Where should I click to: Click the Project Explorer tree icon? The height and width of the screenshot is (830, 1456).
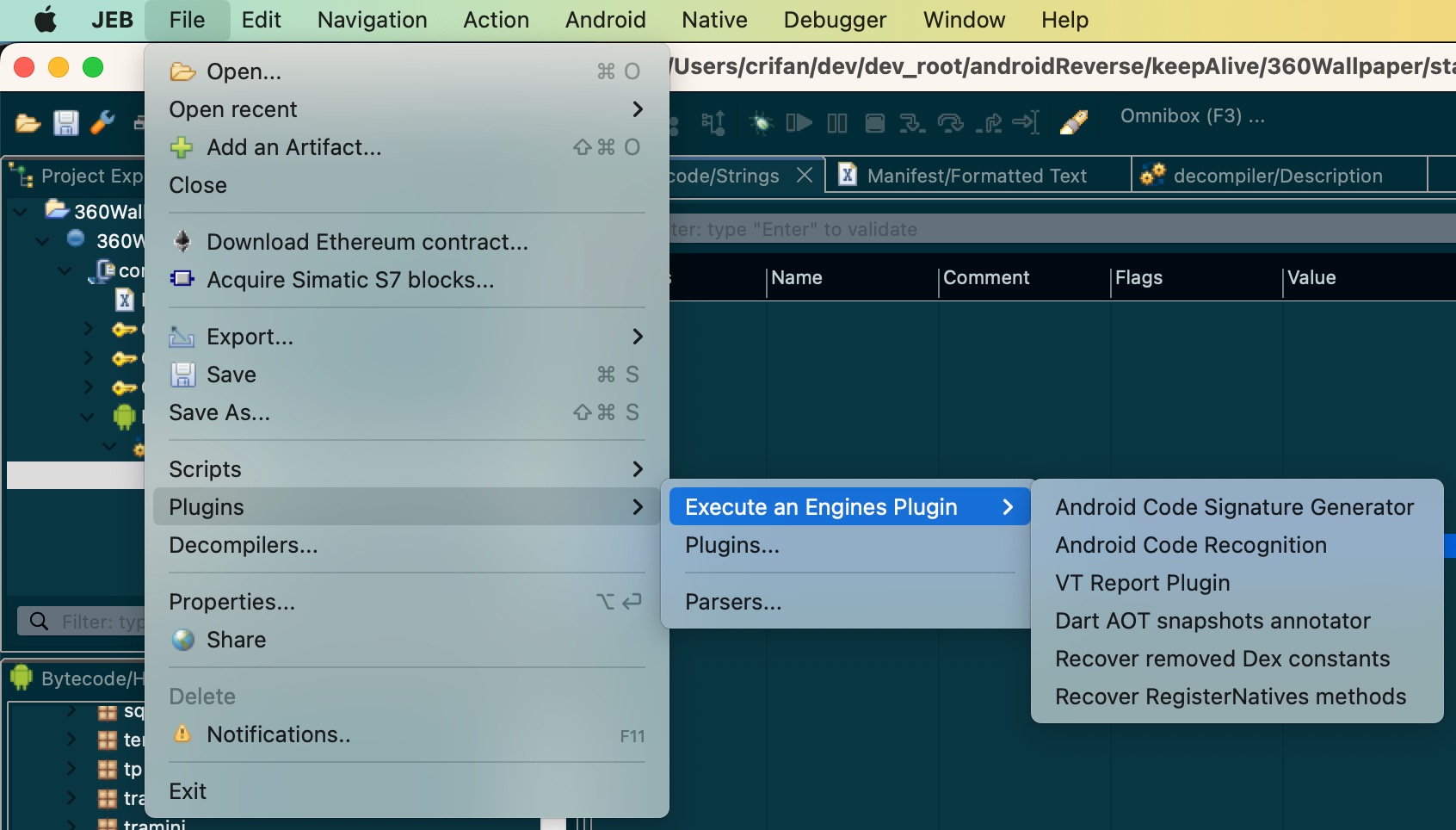pos(22,176)
